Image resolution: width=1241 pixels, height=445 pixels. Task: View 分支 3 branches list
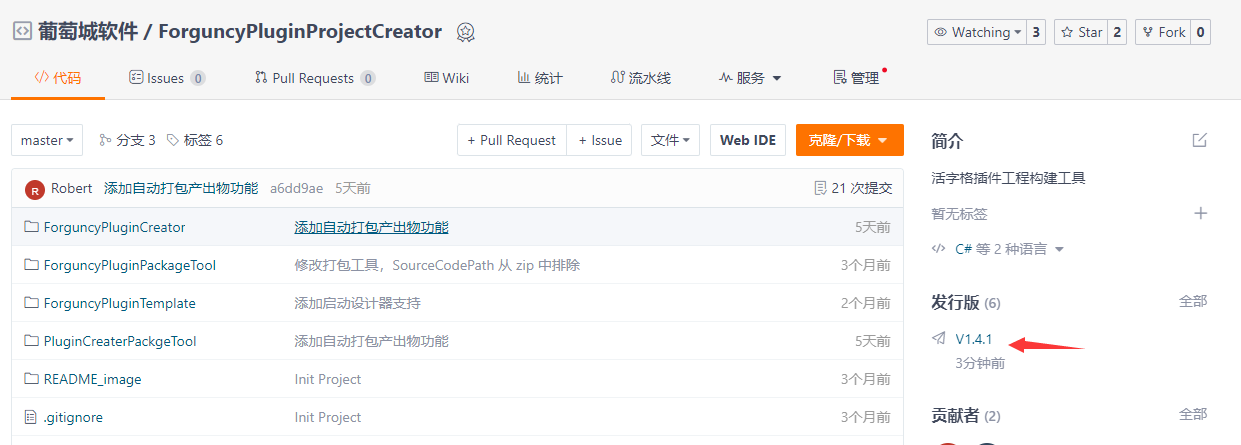pos(127,140)
